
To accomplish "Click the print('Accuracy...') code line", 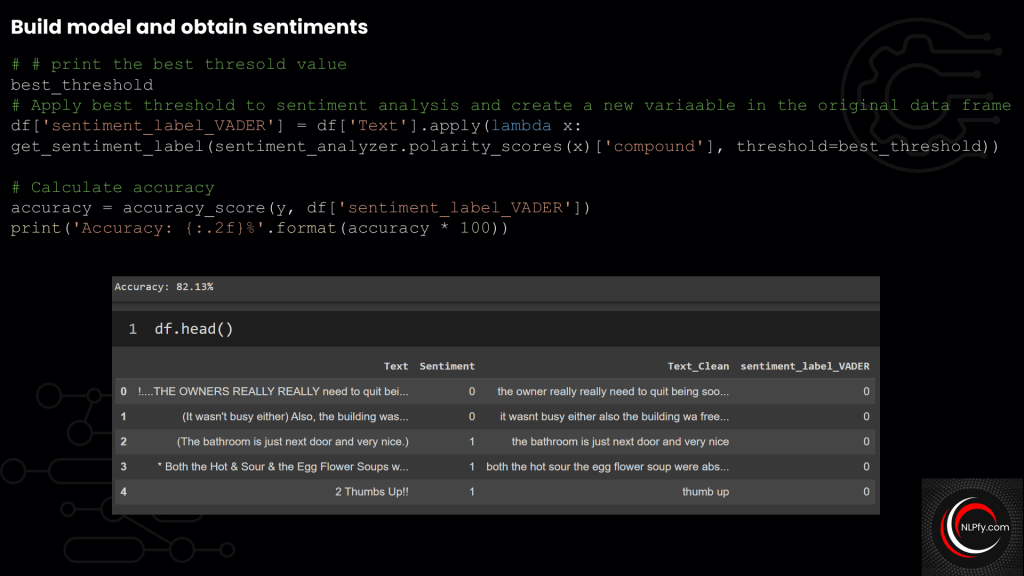I will 260,229.
